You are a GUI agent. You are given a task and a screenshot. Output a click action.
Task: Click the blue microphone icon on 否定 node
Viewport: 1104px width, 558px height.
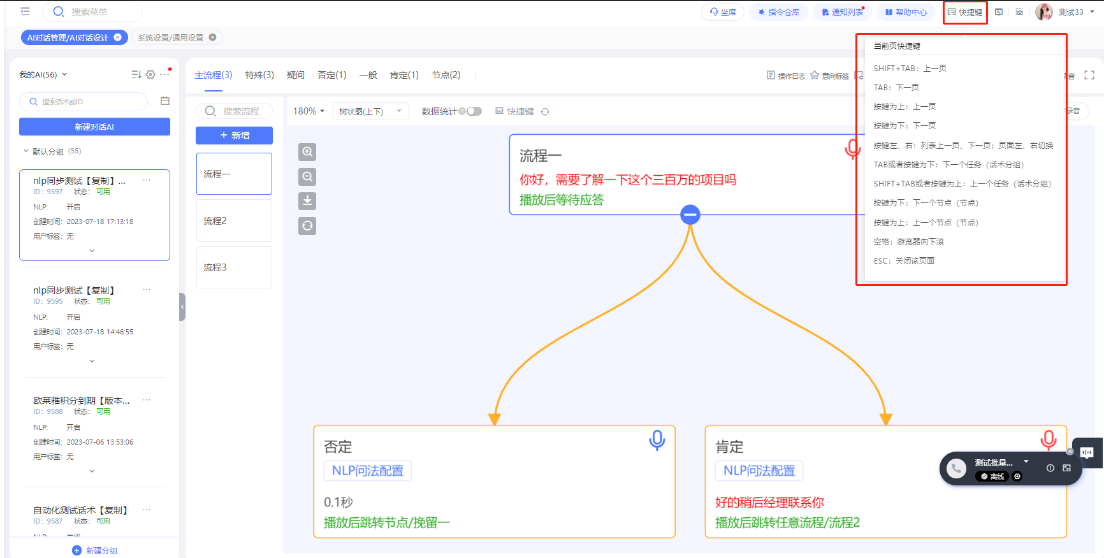[657, 440]
